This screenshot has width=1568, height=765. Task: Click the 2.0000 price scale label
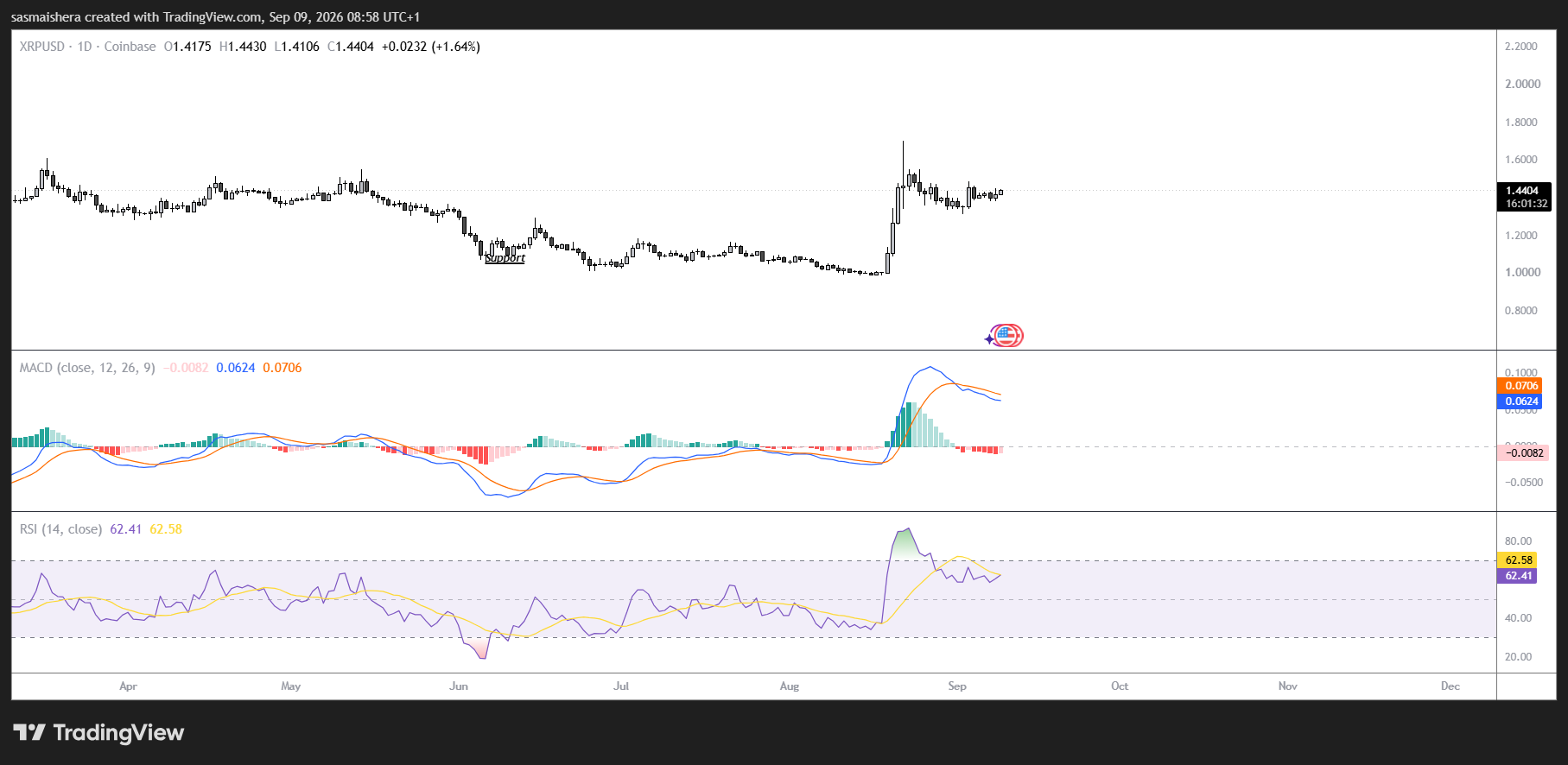pyautogui.click(x=1522, y=84)
